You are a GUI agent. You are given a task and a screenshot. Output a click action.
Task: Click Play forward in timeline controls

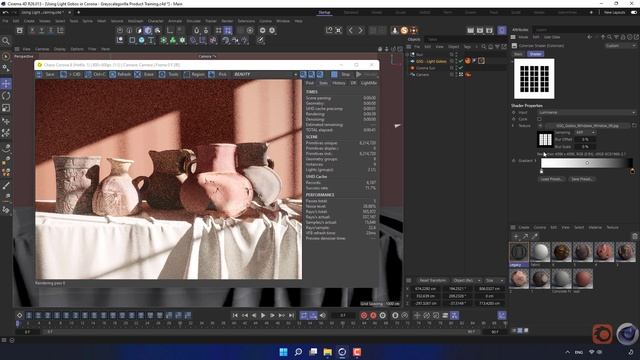coord(263,315)
